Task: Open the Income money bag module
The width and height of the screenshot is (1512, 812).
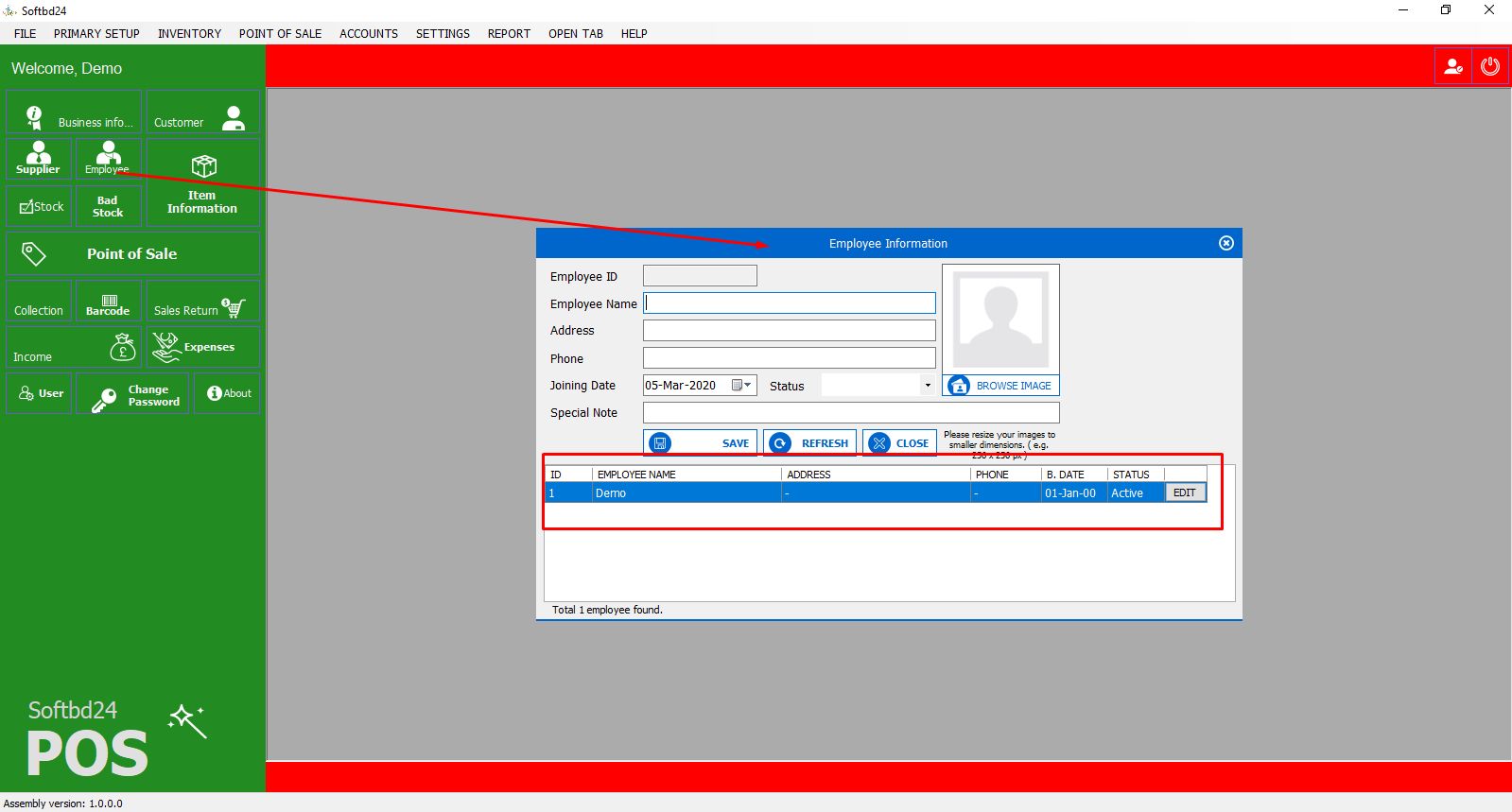Action: [74, 347]
